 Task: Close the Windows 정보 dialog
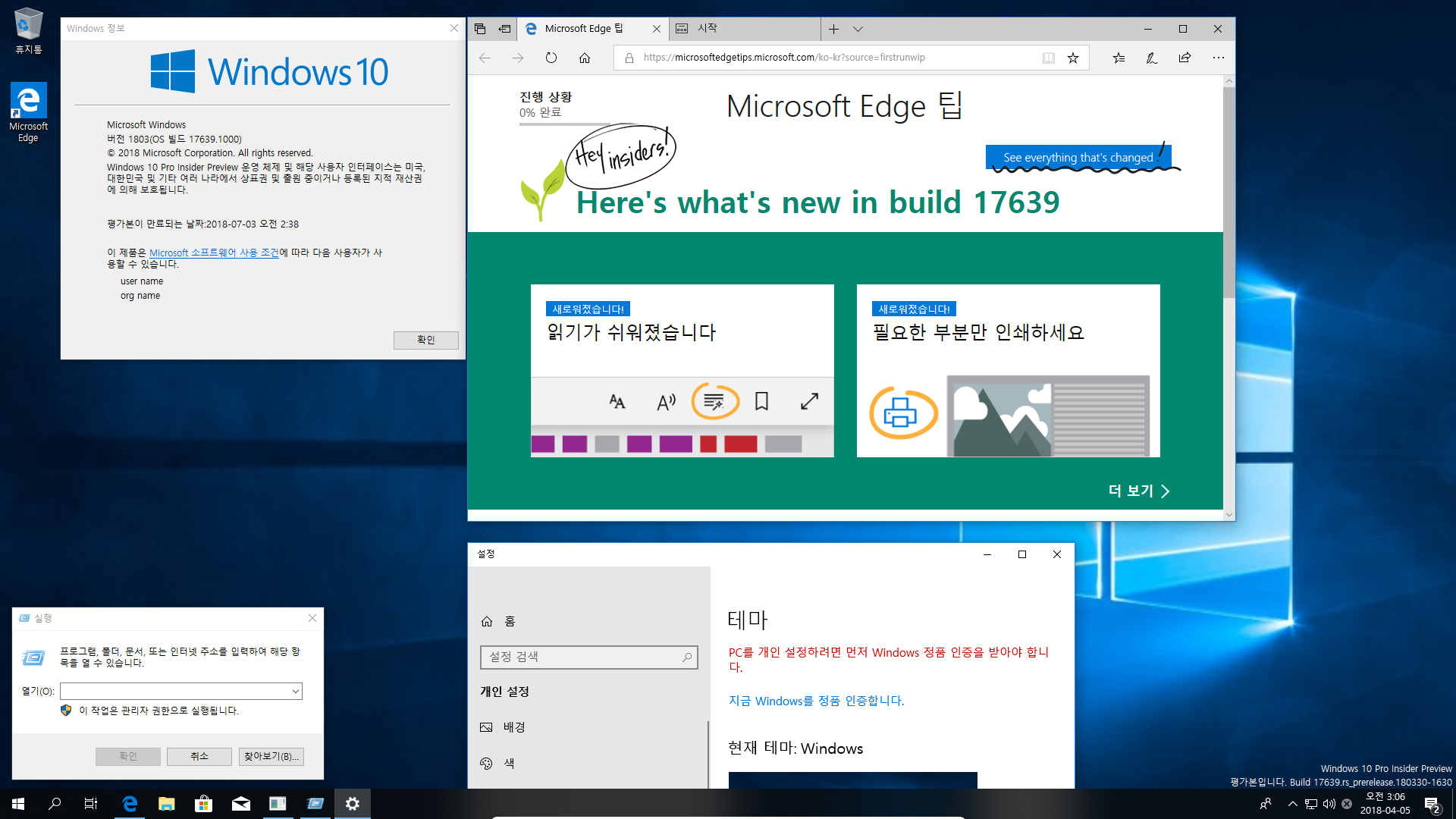click(453, 28)
